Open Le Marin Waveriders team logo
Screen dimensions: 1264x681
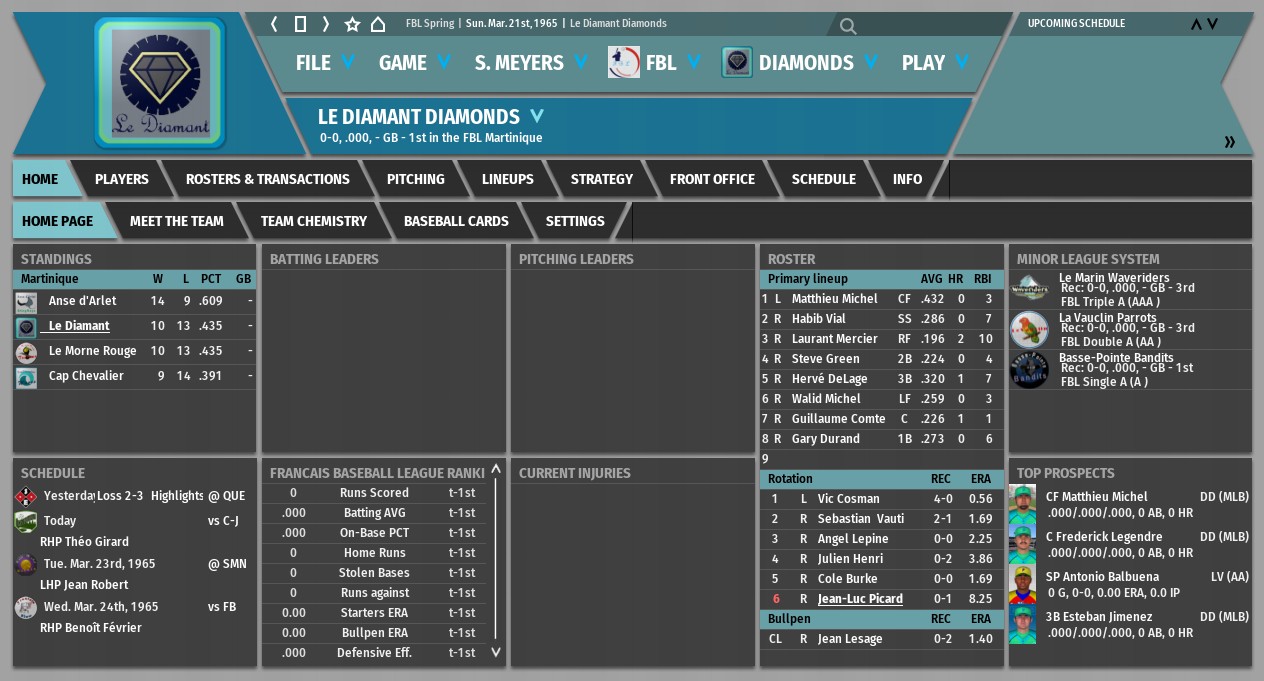tap(1029, 289)
